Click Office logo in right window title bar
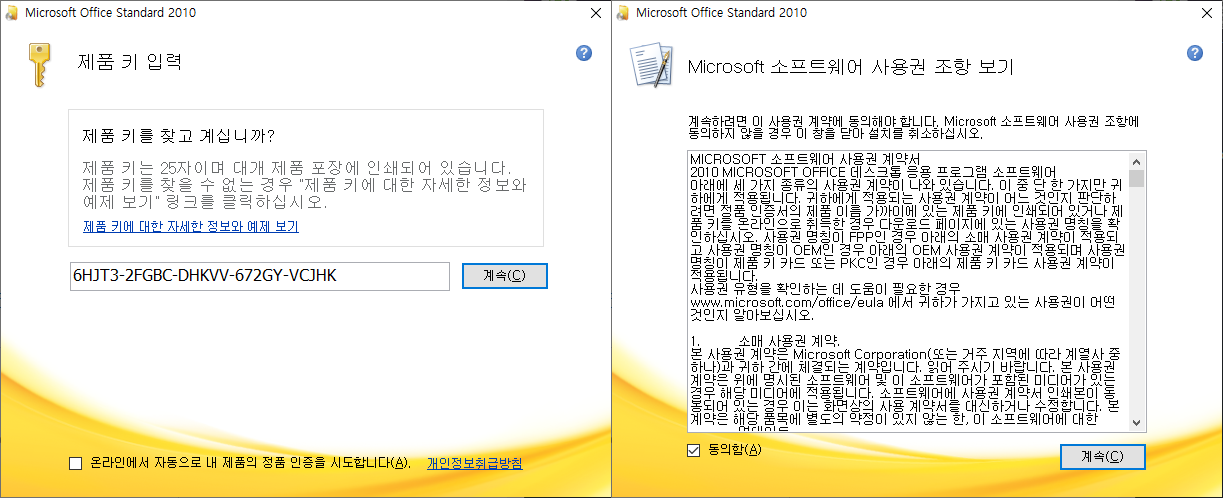Screen dimensions: 1224x498 pos(623,12)
